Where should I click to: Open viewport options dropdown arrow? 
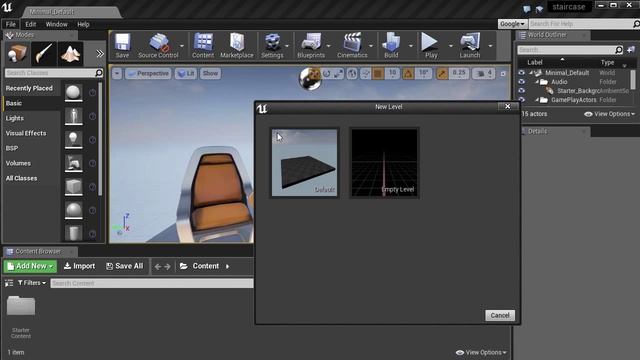click(x=117, y=73)
